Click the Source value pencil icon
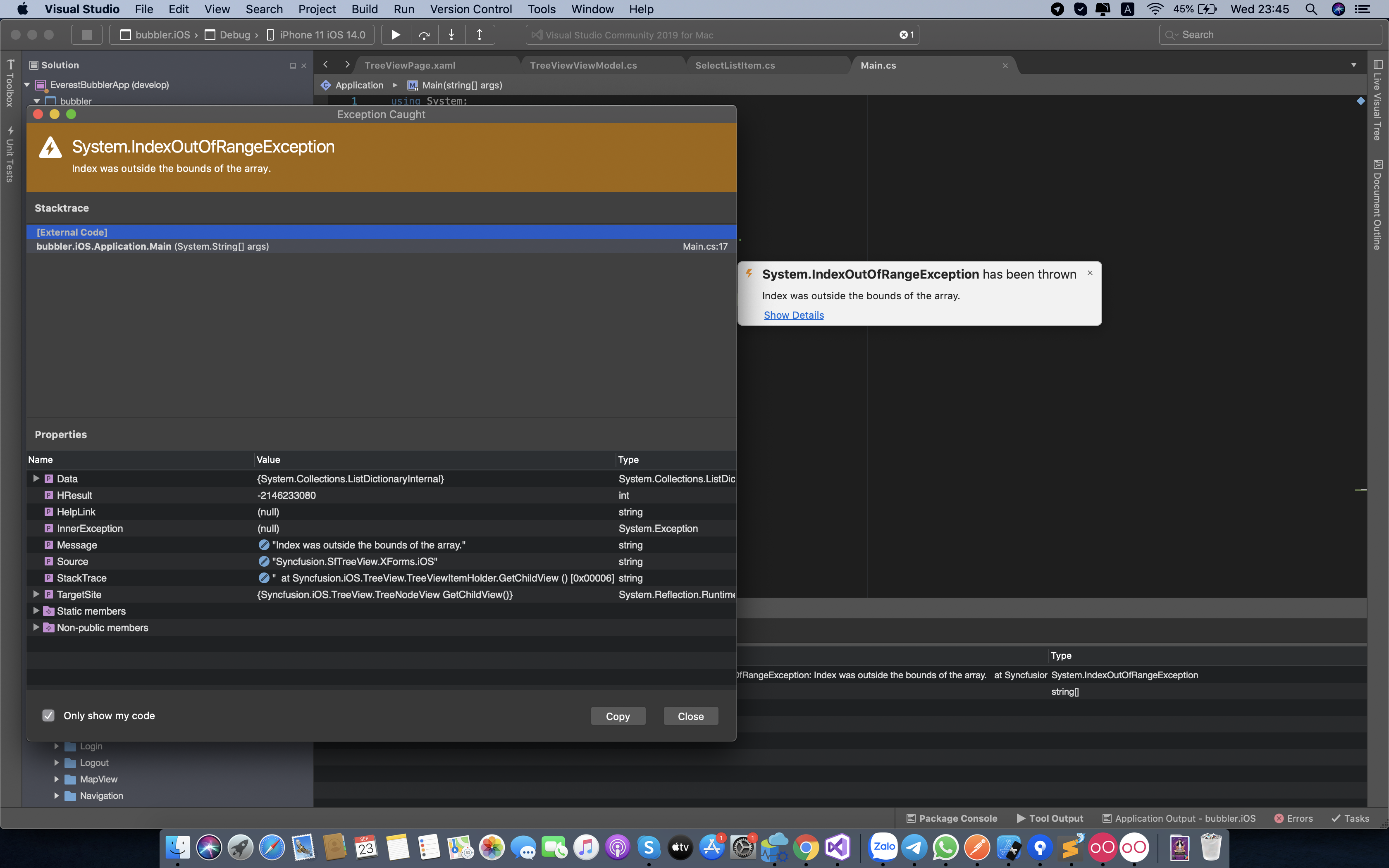This screenshot has height=868, width=1389. (x=264, y=561)
